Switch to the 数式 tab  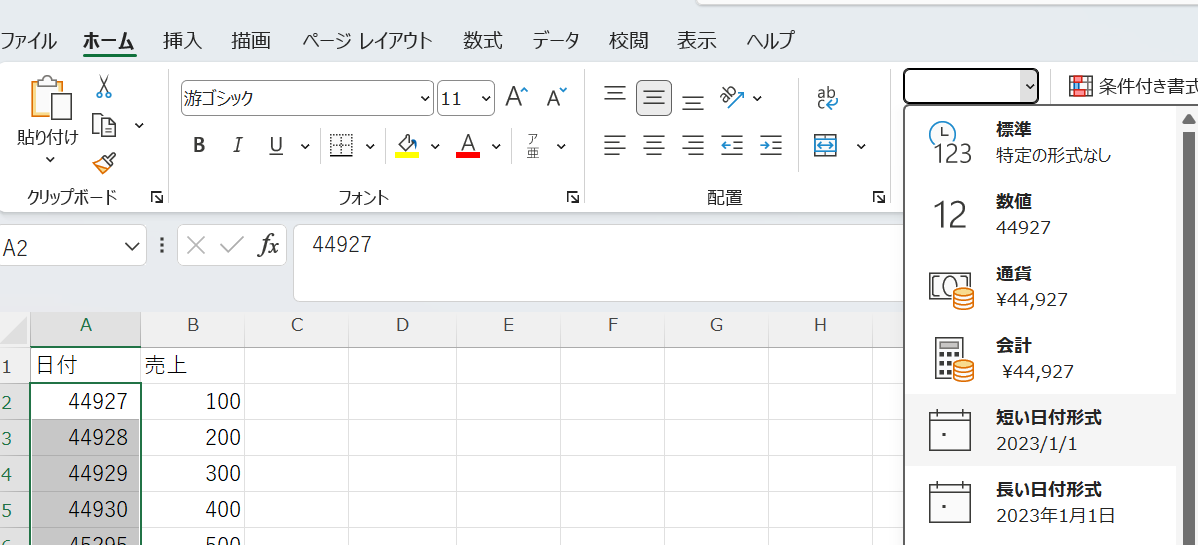(482, 41)
